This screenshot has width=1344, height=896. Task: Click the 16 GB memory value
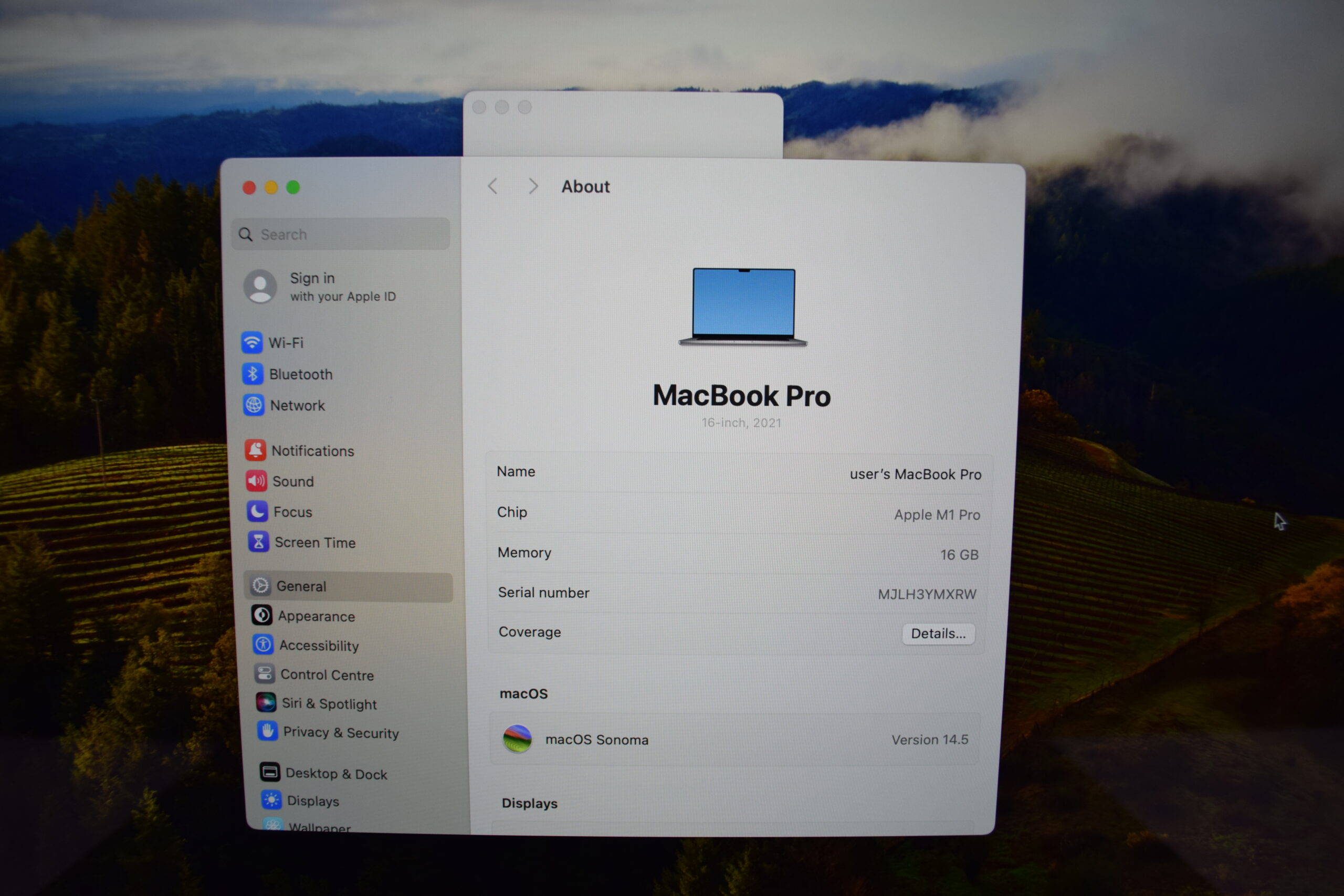click(959, 555)
